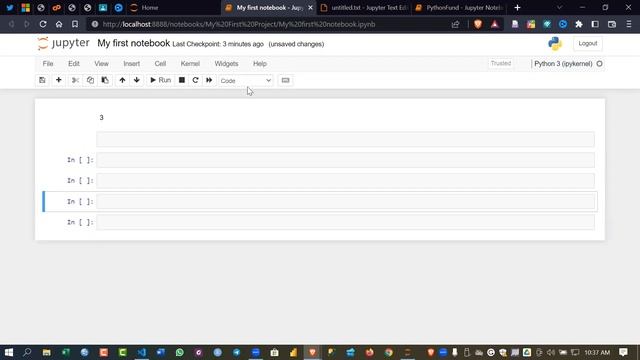640x360 pixels.
Task: Open the Cell menu
Action: click(160, 64)
